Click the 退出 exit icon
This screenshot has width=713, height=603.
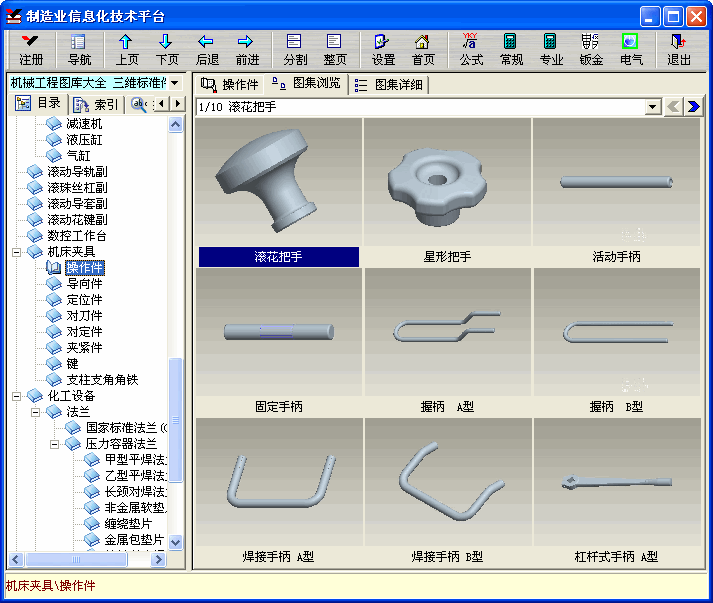679,49
